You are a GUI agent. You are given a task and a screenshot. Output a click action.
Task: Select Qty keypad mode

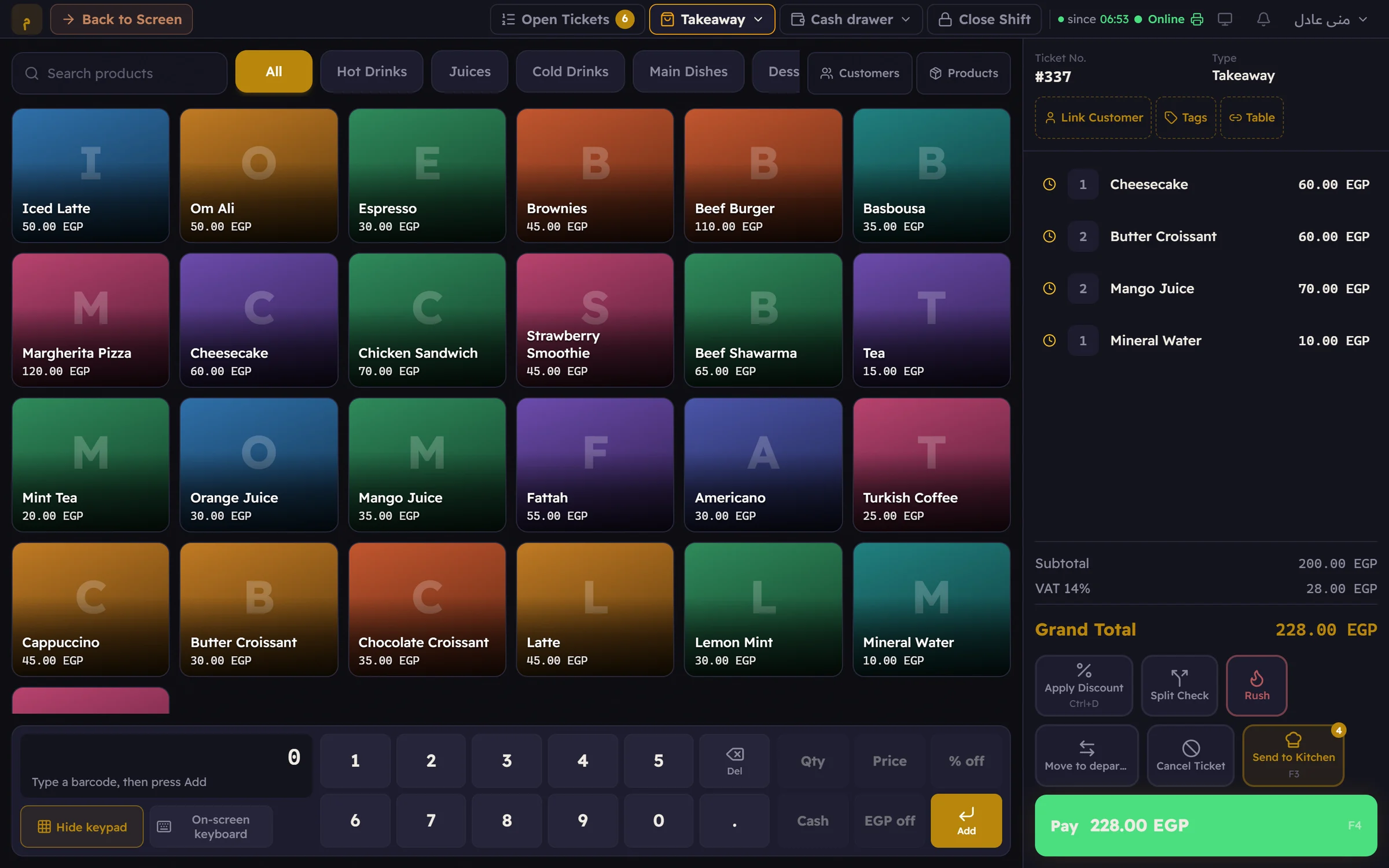point(813,761)
